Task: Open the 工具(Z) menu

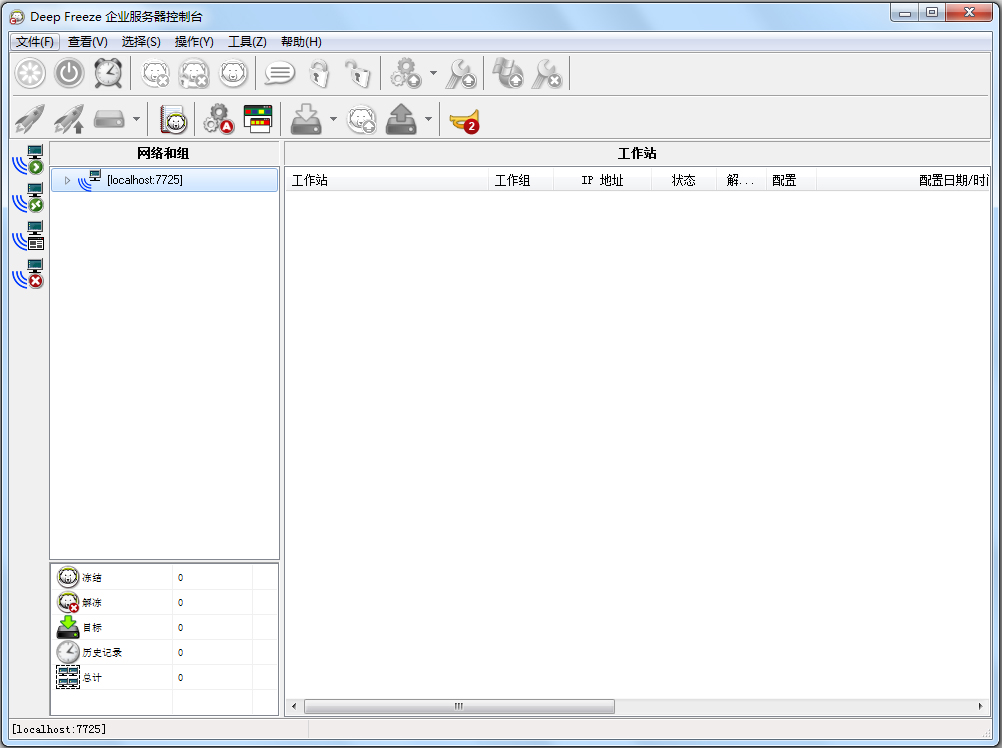Action: tap(247, 42)
